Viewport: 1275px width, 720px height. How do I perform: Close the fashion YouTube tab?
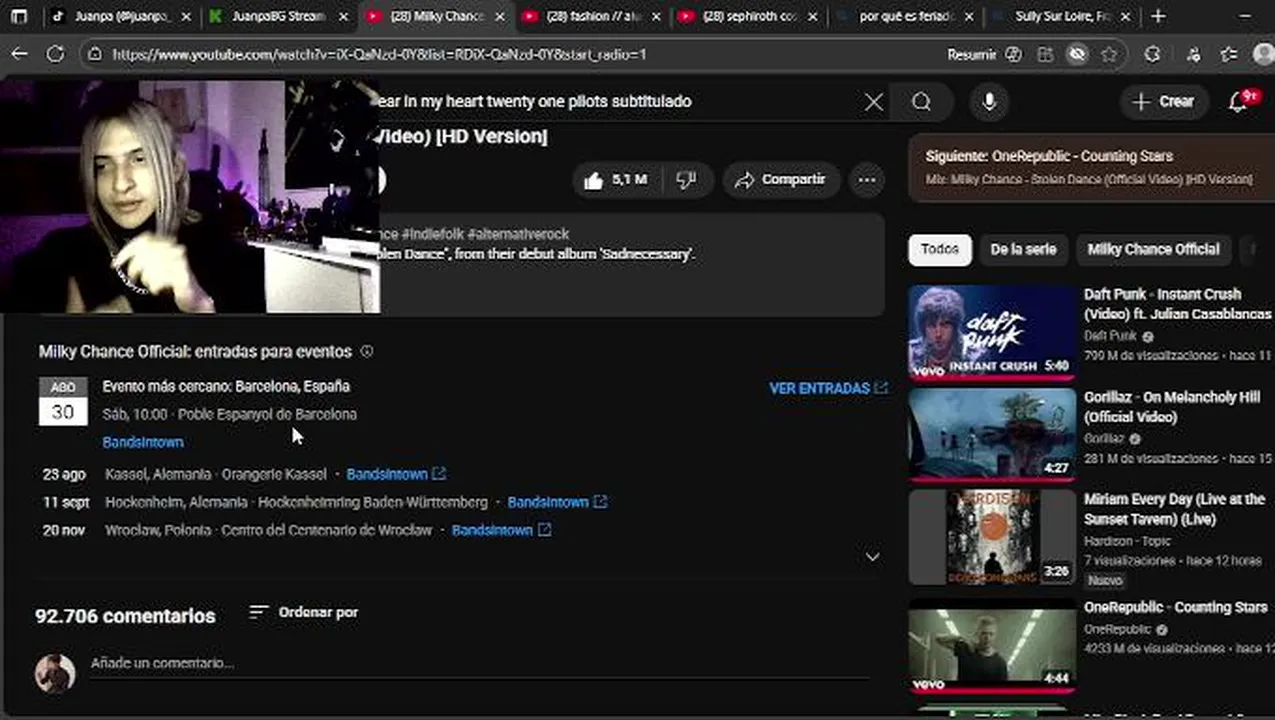(x=654, y=16)
